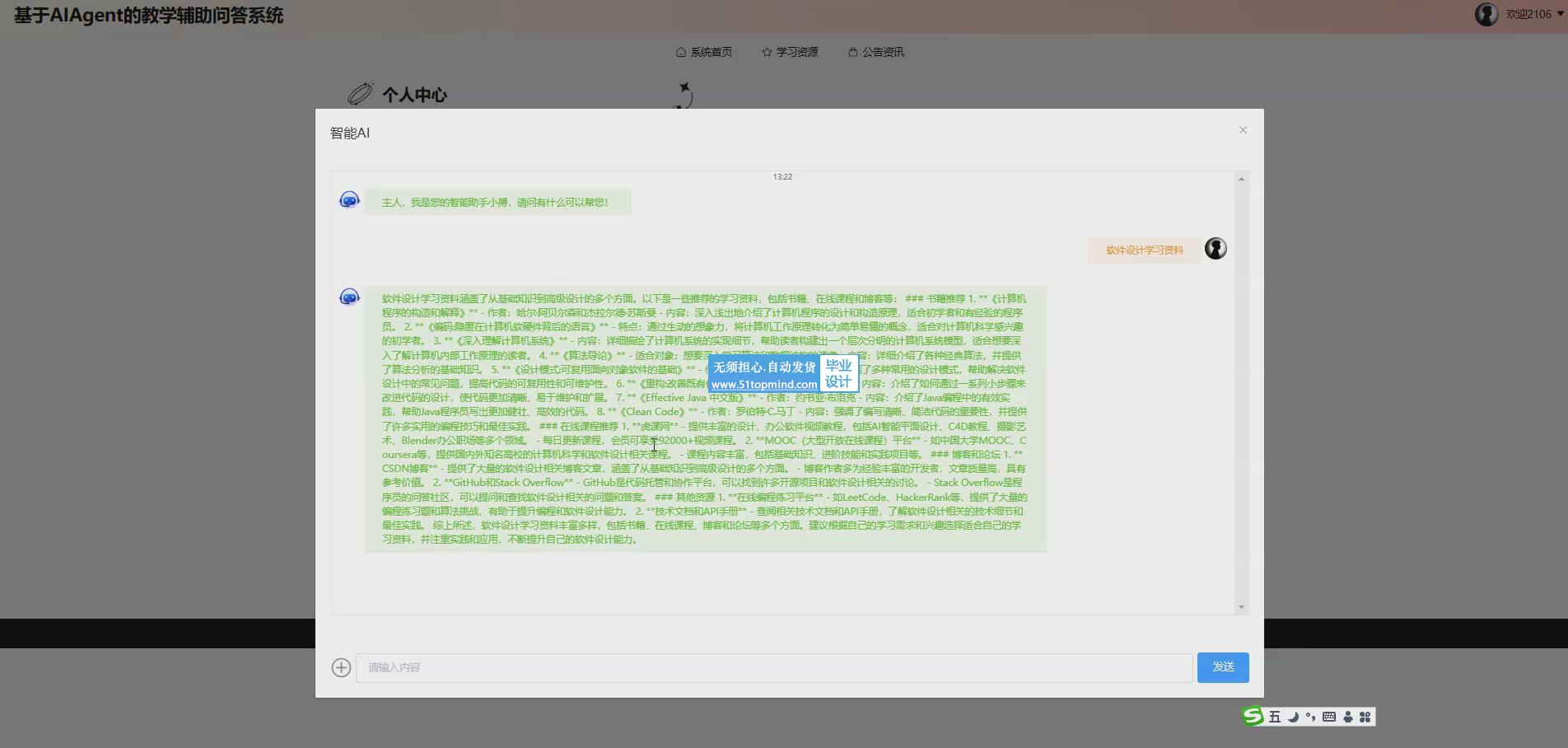Toggle the Chinese punctuation mode icon
Viewport: 1568px width, 748px height.
(1310, 717)
